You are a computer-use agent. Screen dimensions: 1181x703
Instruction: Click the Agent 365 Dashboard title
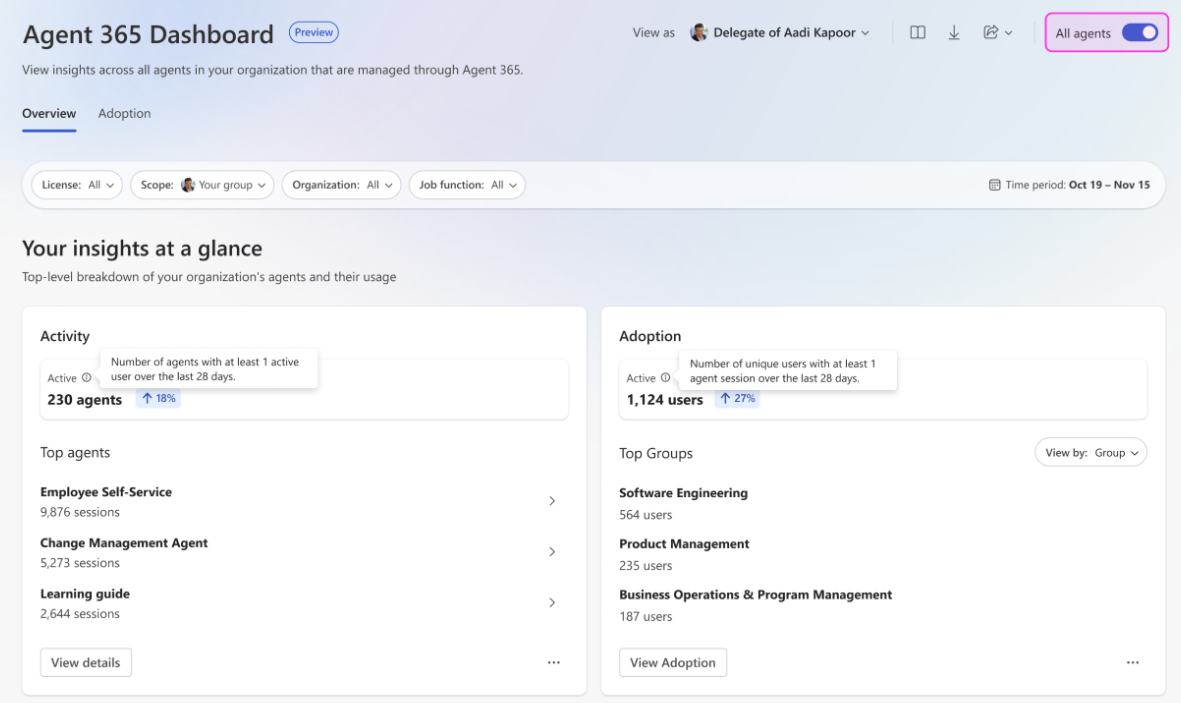(148, 35)
